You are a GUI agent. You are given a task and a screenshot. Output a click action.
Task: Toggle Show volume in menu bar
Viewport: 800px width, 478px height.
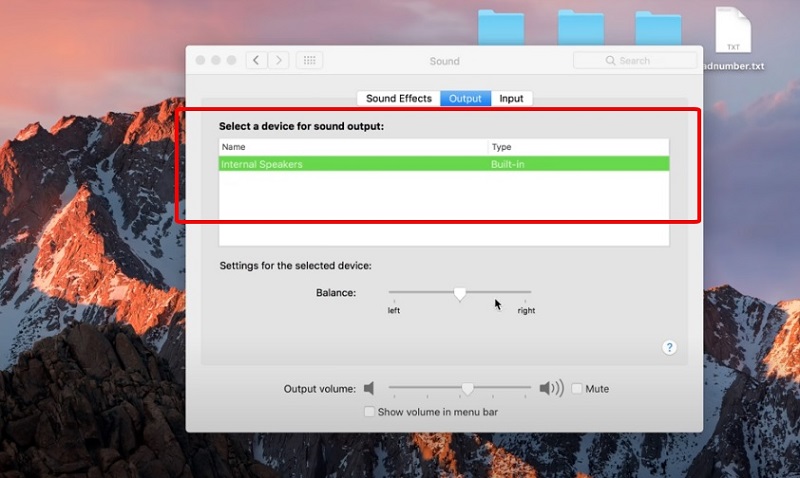[370, 412]
